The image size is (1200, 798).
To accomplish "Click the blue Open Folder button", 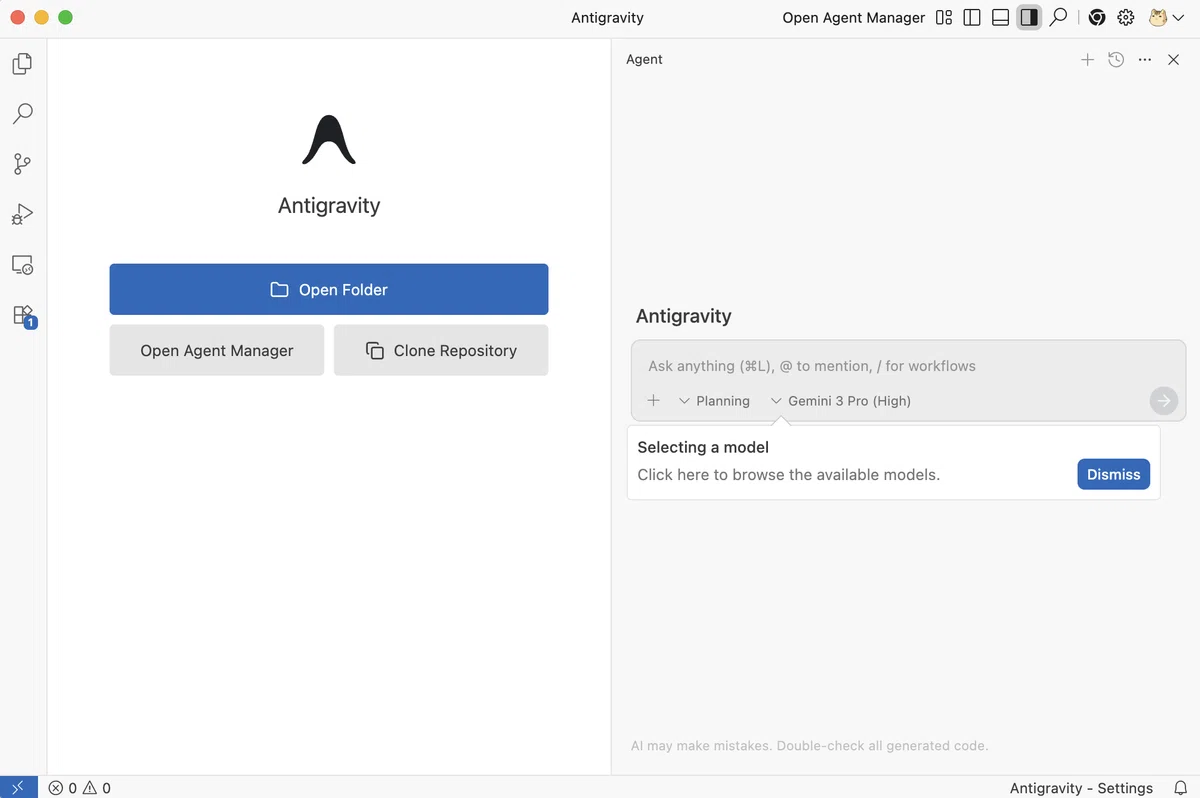I will pos(329,289).
